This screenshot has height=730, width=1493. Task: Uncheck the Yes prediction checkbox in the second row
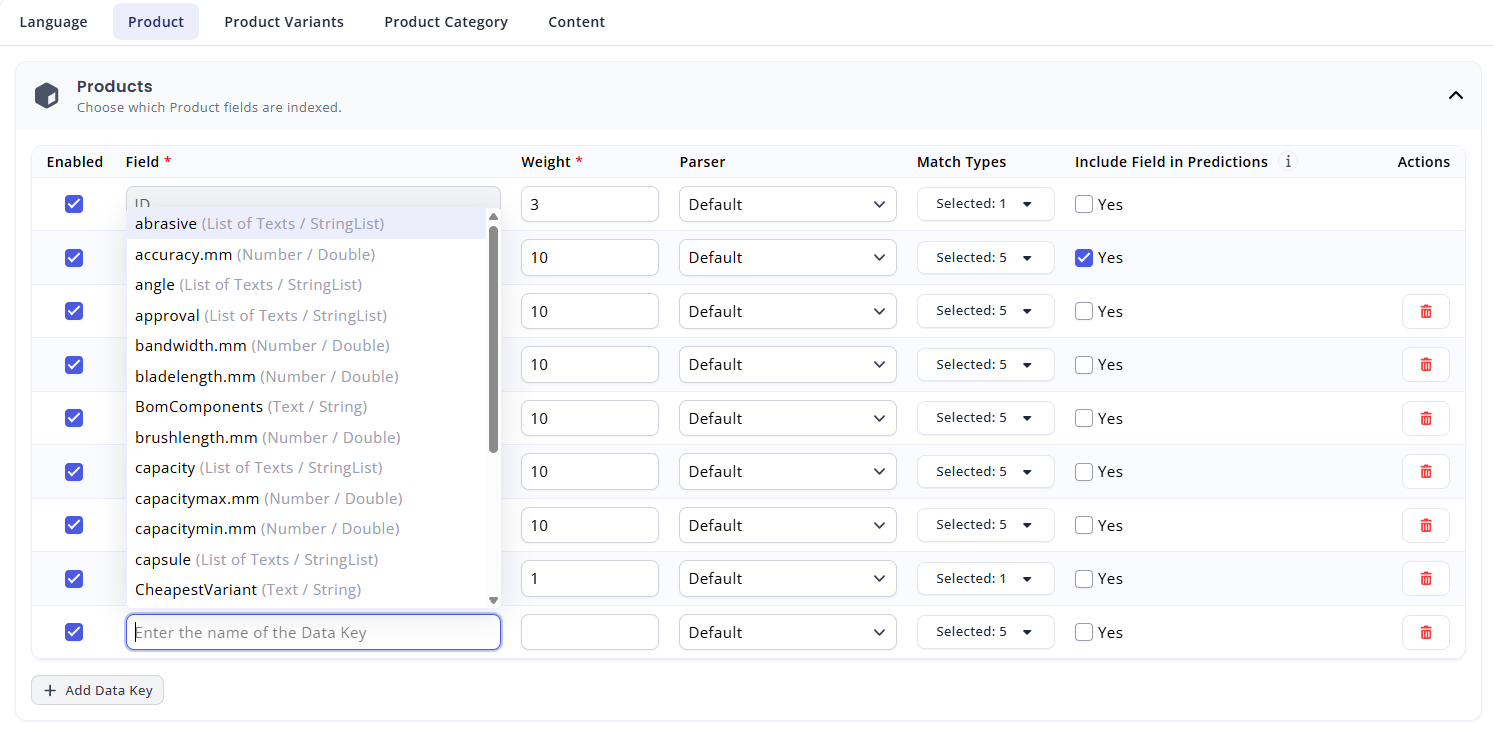(1083, 257)
